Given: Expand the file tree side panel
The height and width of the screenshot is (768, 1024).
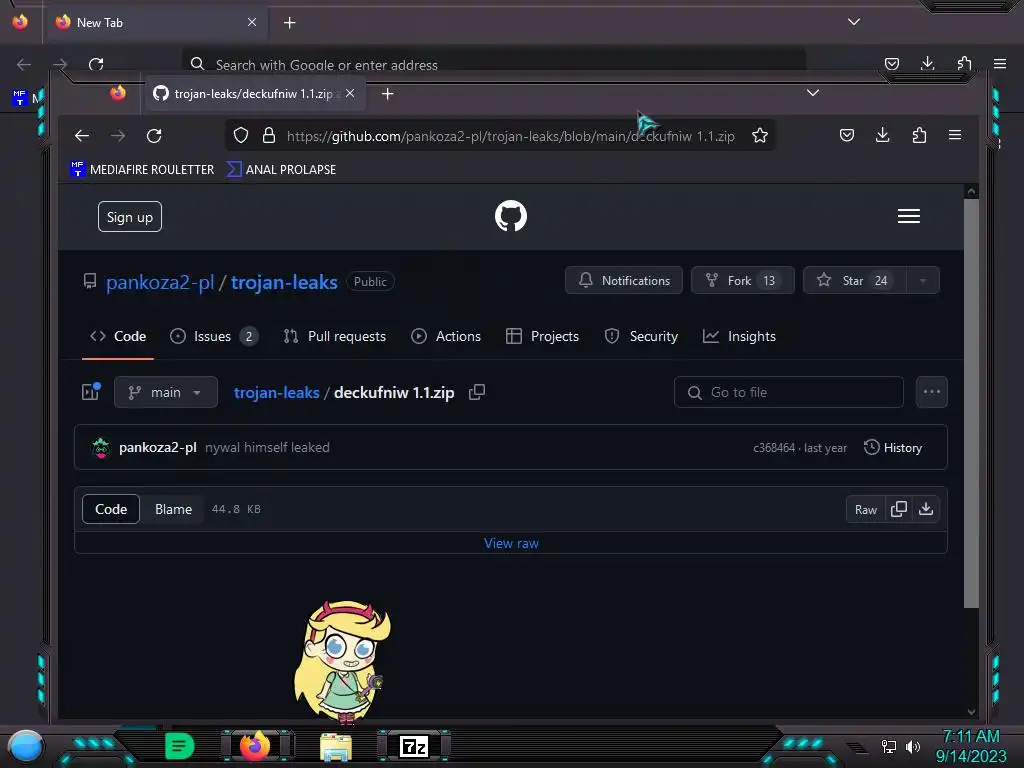Looking at the screenshot, I should point(91,391).
